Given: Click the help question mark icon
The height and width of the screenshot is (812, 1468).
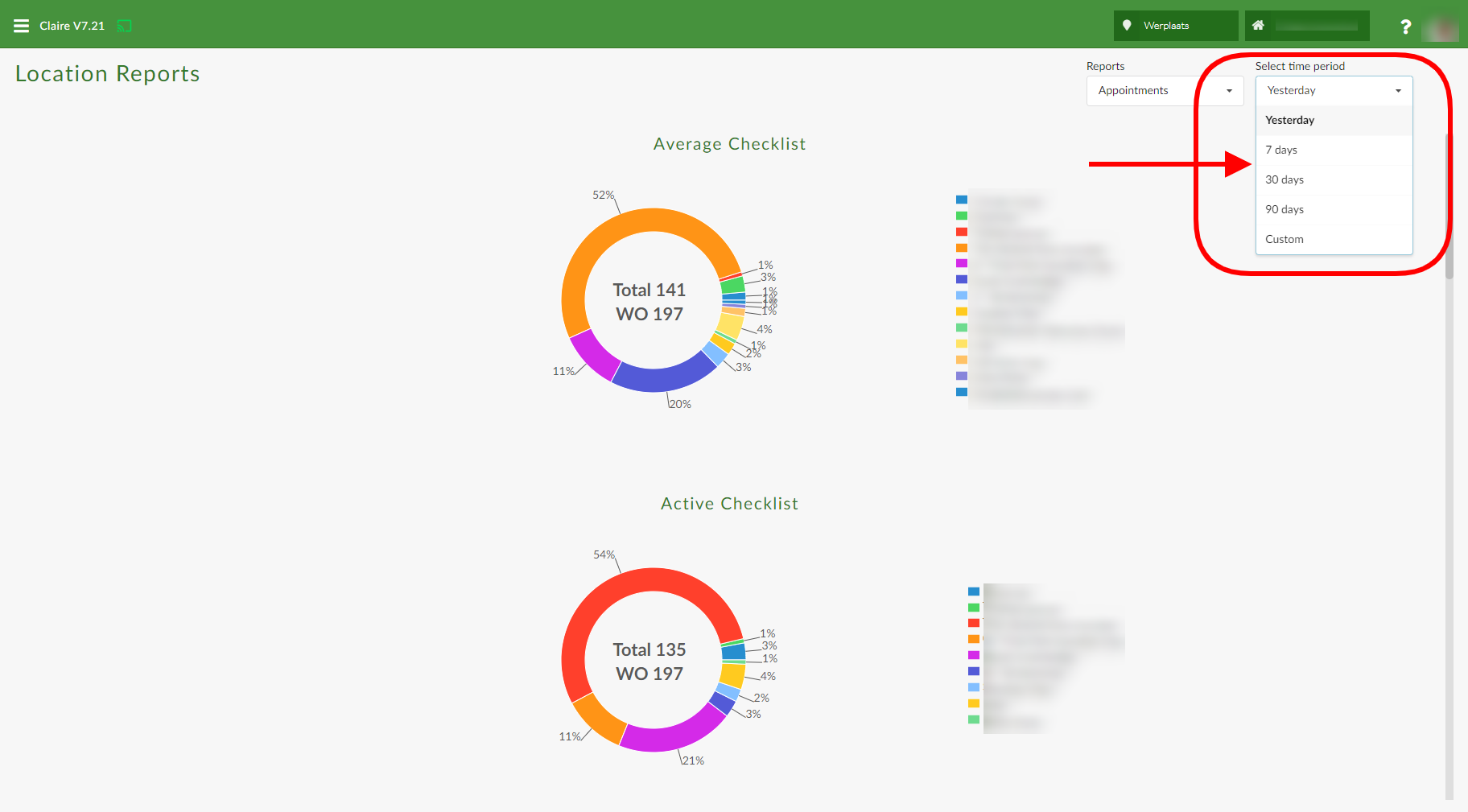Looking at the screenshot, I should [1405, 27].
